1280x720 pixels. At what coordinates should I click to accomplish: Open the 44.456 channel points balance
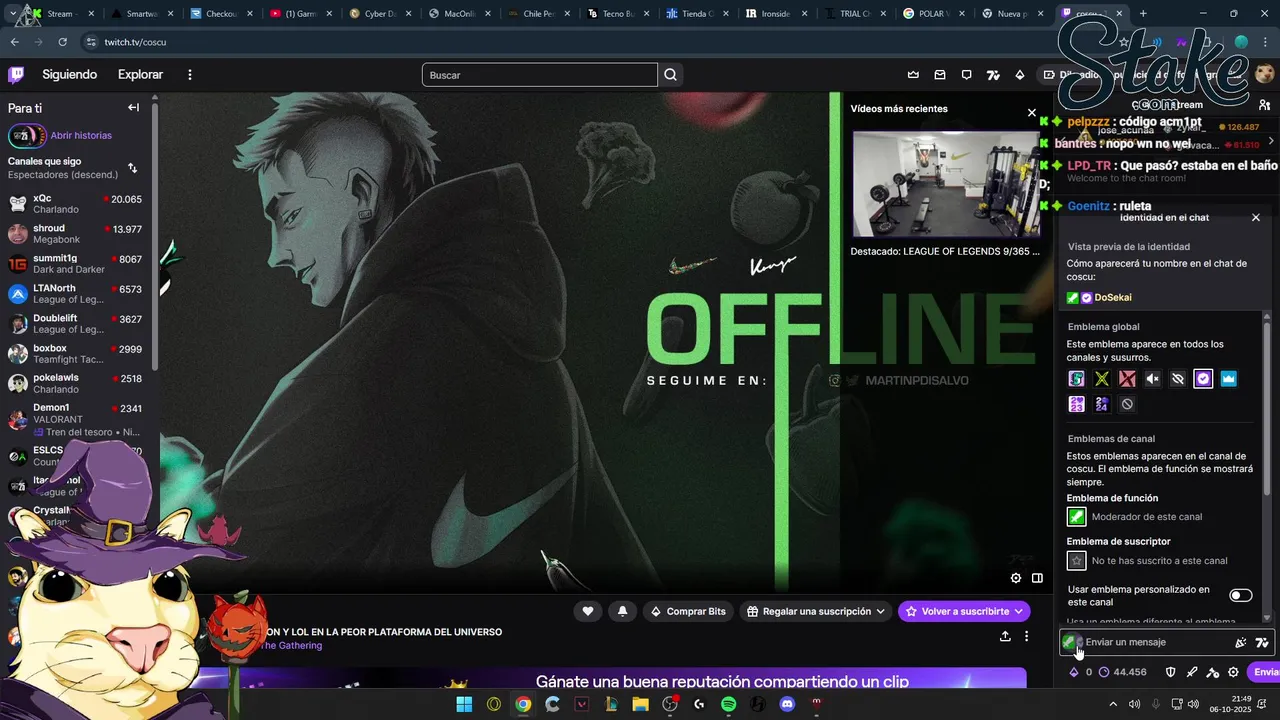pyautogui.click(x=1124, y=672)
